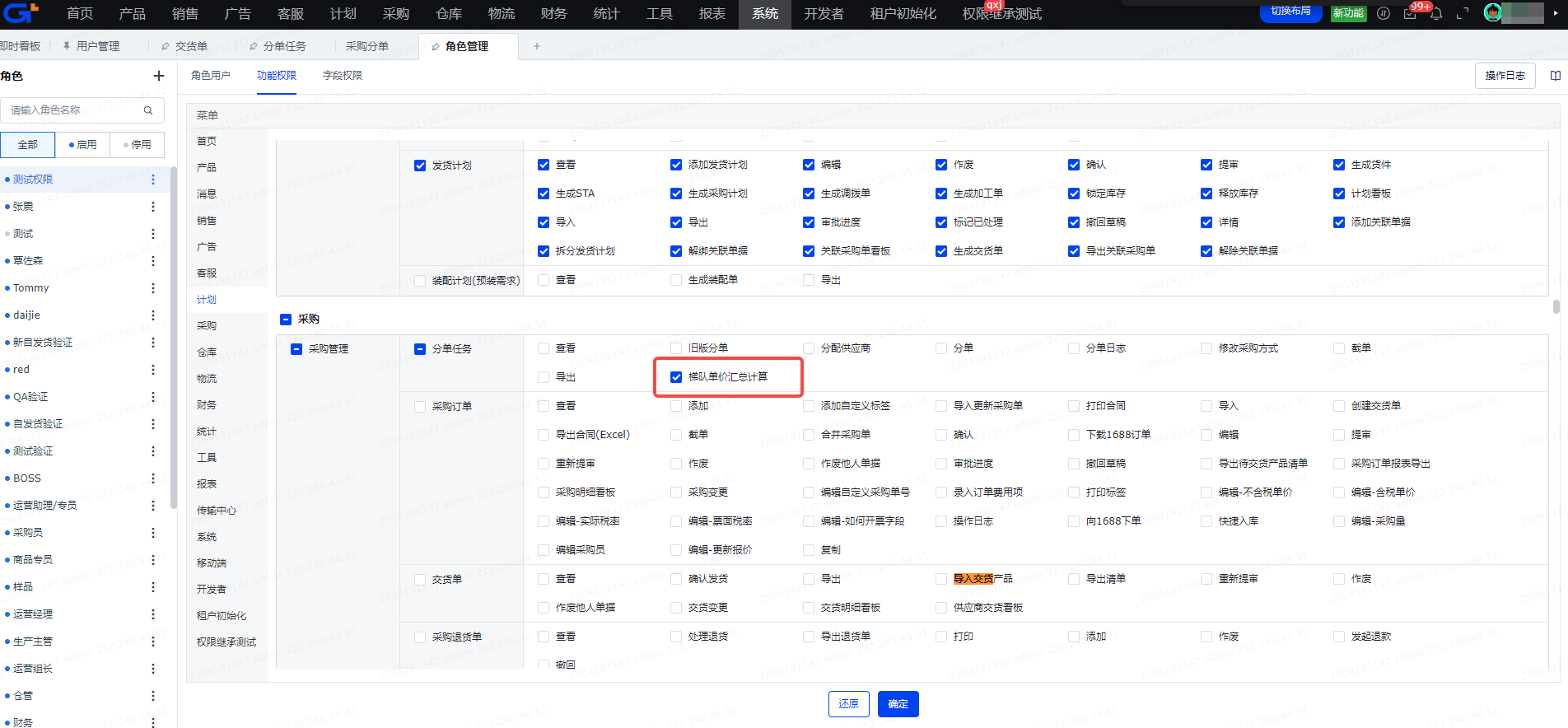Open the inbox icon with 99+ badge
Image resolution: width=1568 pixels, height=728 pixels.
pyautogui.click(x=1410, y=13)
